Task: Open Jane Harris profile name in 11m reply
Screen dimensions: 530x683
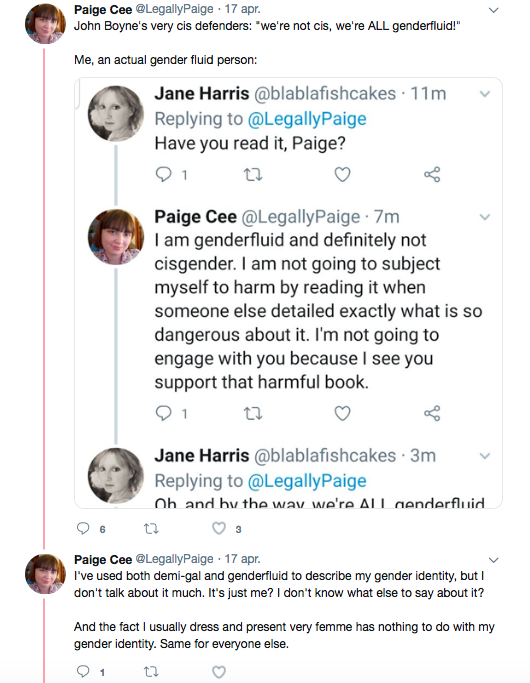Action: point(202,93)
